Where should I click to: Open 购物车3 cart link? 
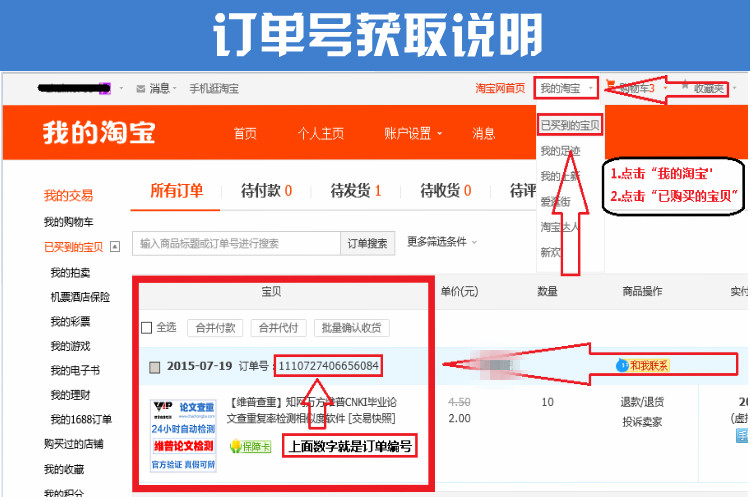point(637,88)
